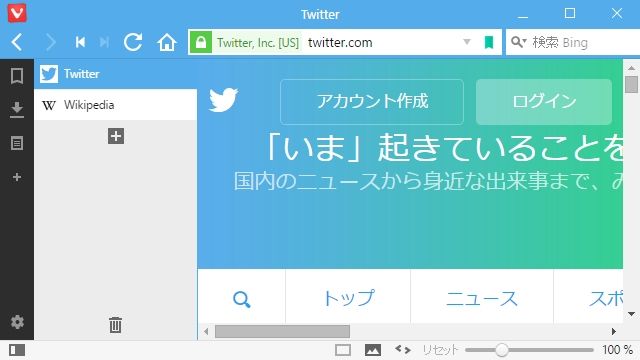Image resolution: width=640 pixels, height=360 pixels.
Task: Click the vertical scrollbar down arrow
Action: [631, 314]
